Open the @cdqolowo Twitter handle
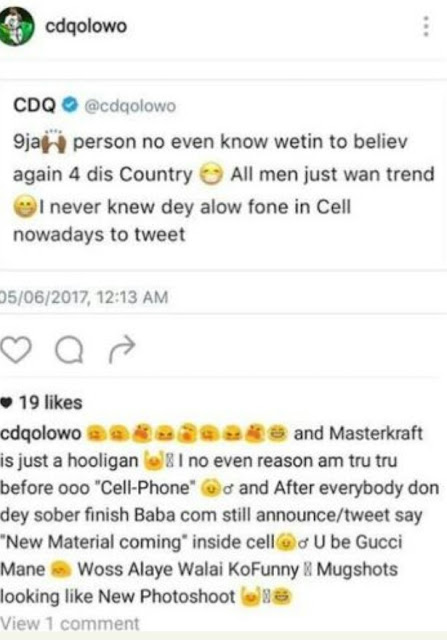 (x=130, y=106)
